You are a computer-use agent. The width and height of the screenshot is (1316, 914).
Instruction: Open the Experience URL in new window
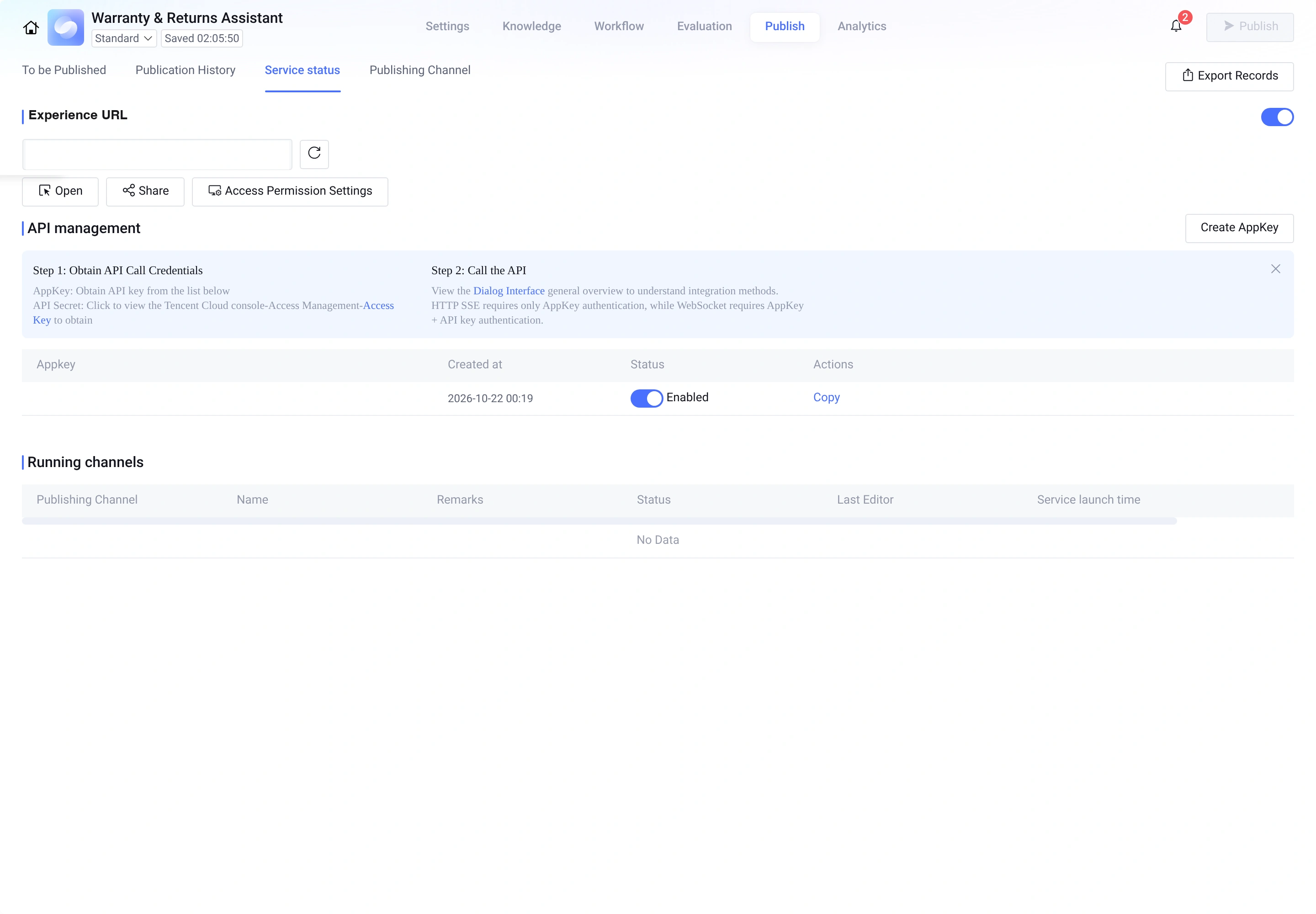click(60, 191)
